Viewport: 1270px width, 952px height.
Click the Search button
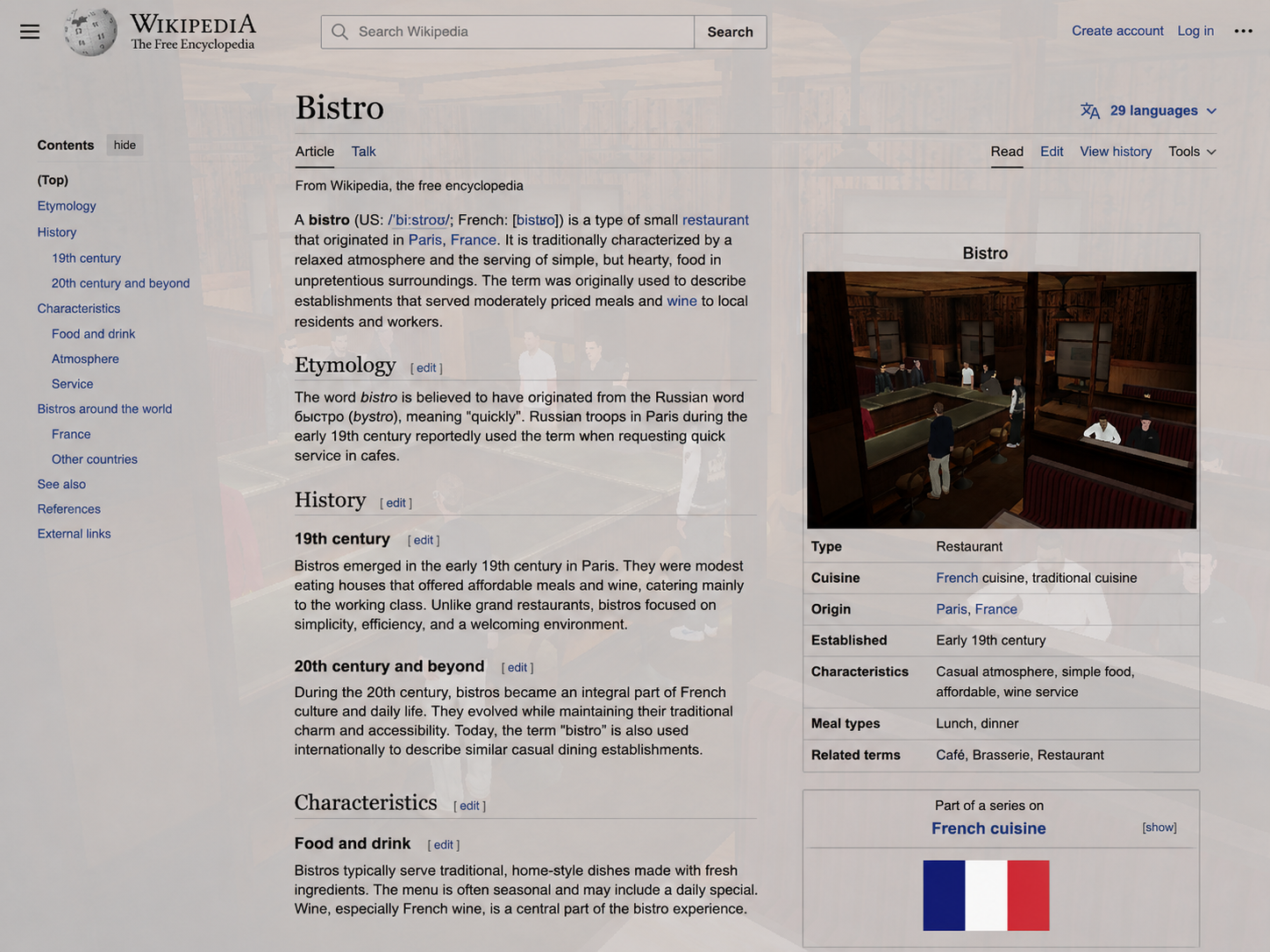point(731,32)
